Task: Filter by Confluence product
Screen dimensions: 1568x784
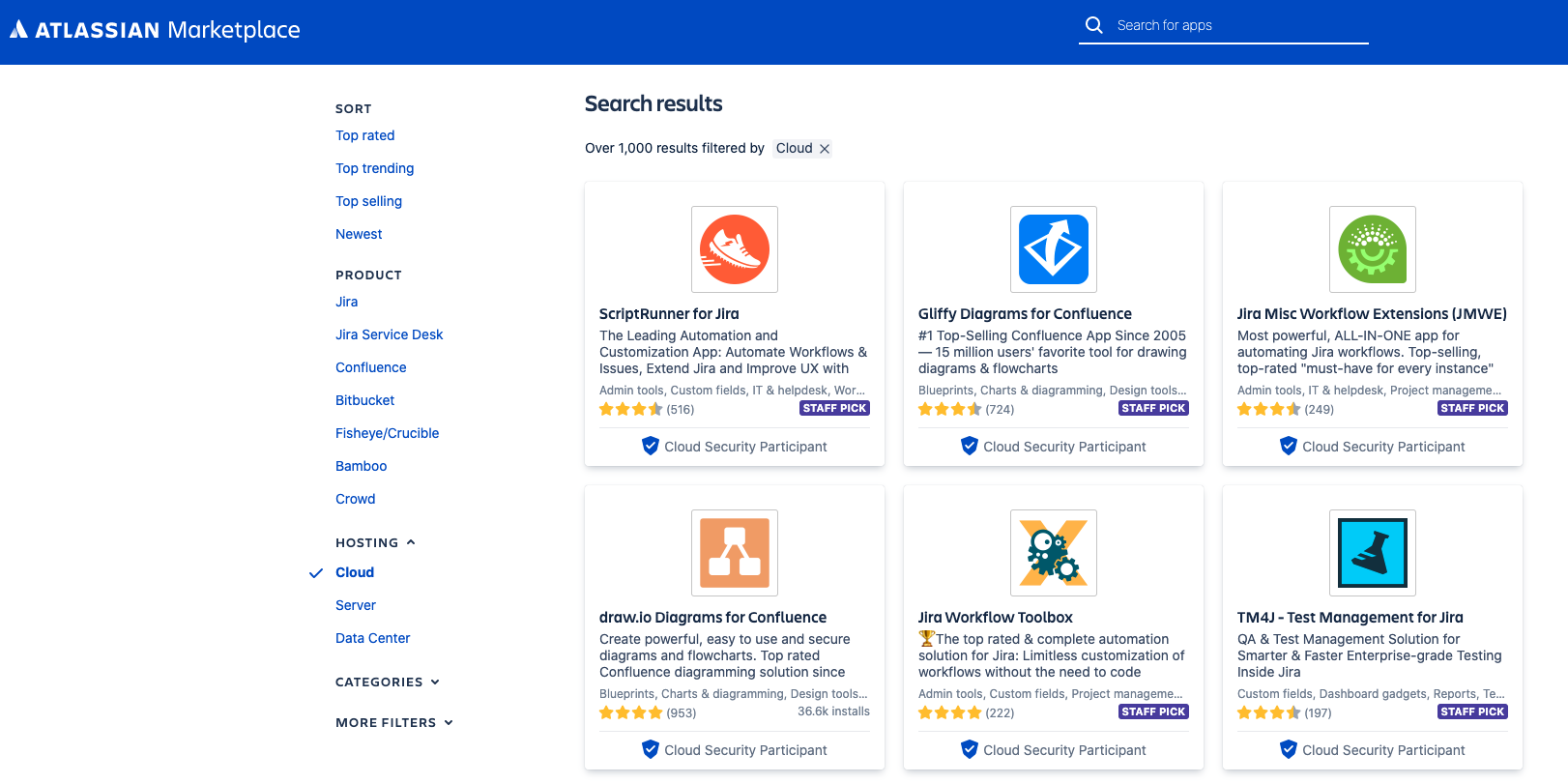Action: tap(371, 367)
